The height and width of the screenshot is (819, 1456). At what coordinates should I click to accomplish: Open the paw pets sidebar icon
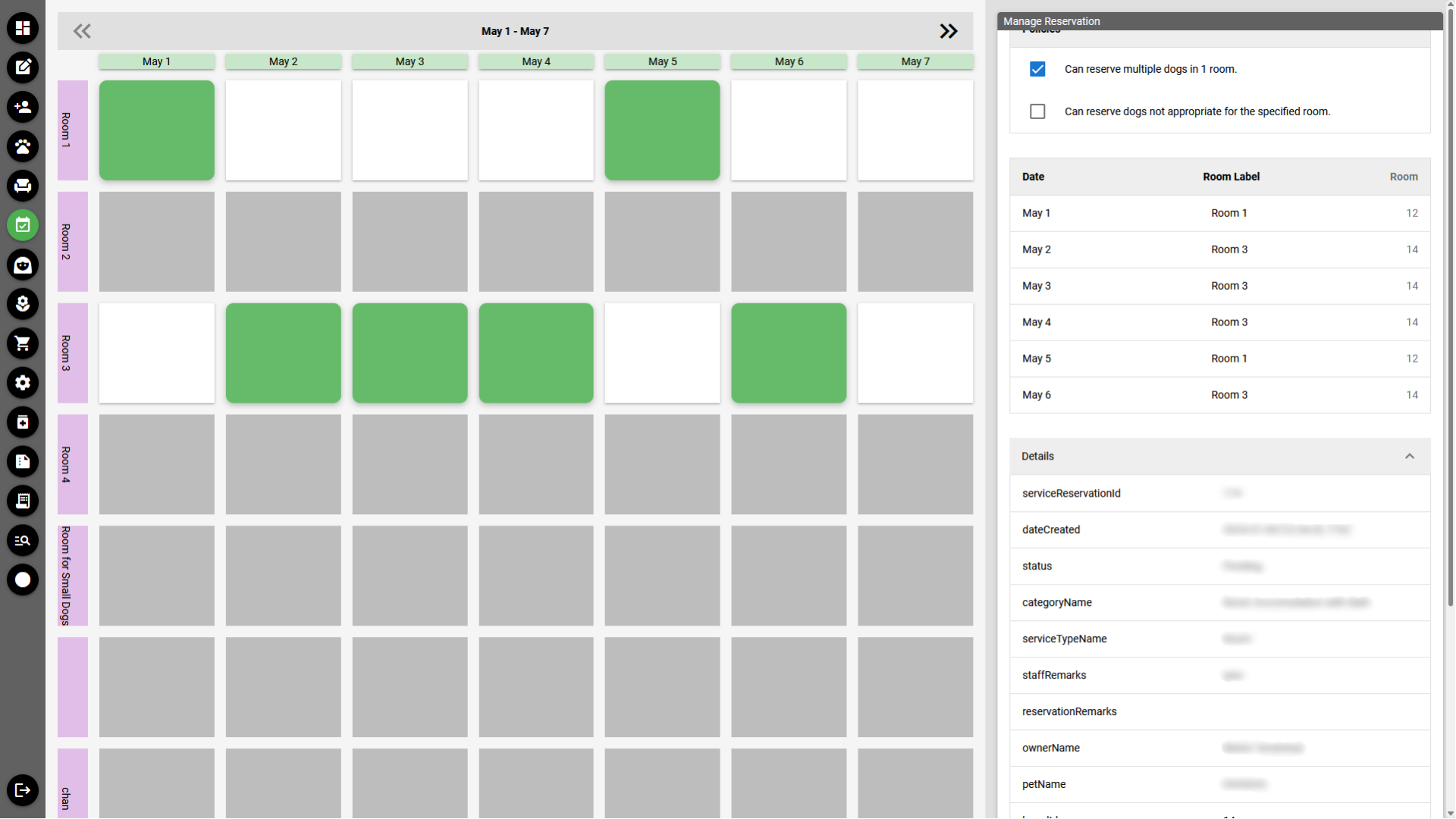pos(23,146)
